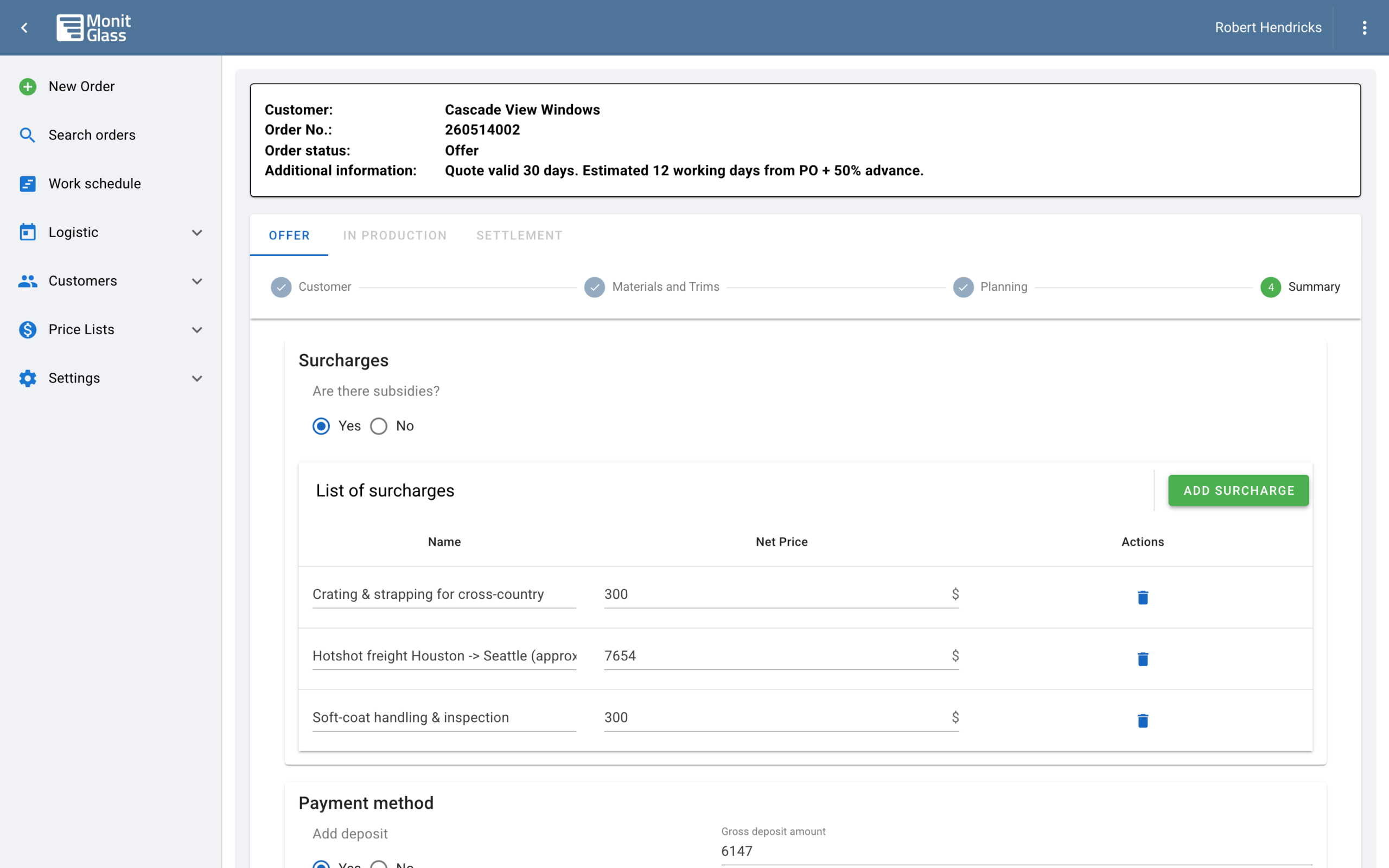The image size is (1389, 868).
Task: Click the order number 260514002
Action: tap(482, 130)
